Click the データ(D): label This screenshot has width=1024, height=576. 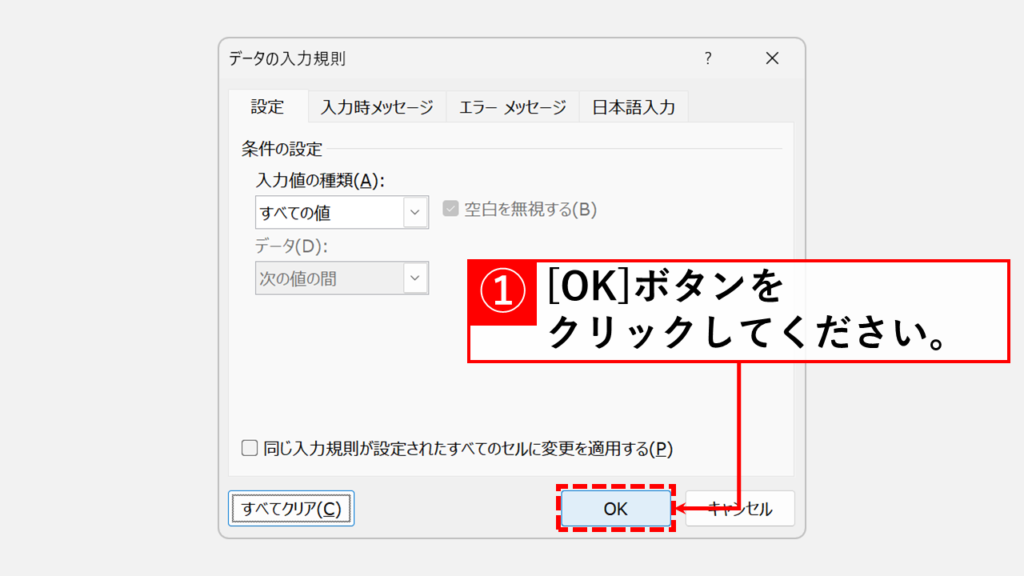point(291,246)
